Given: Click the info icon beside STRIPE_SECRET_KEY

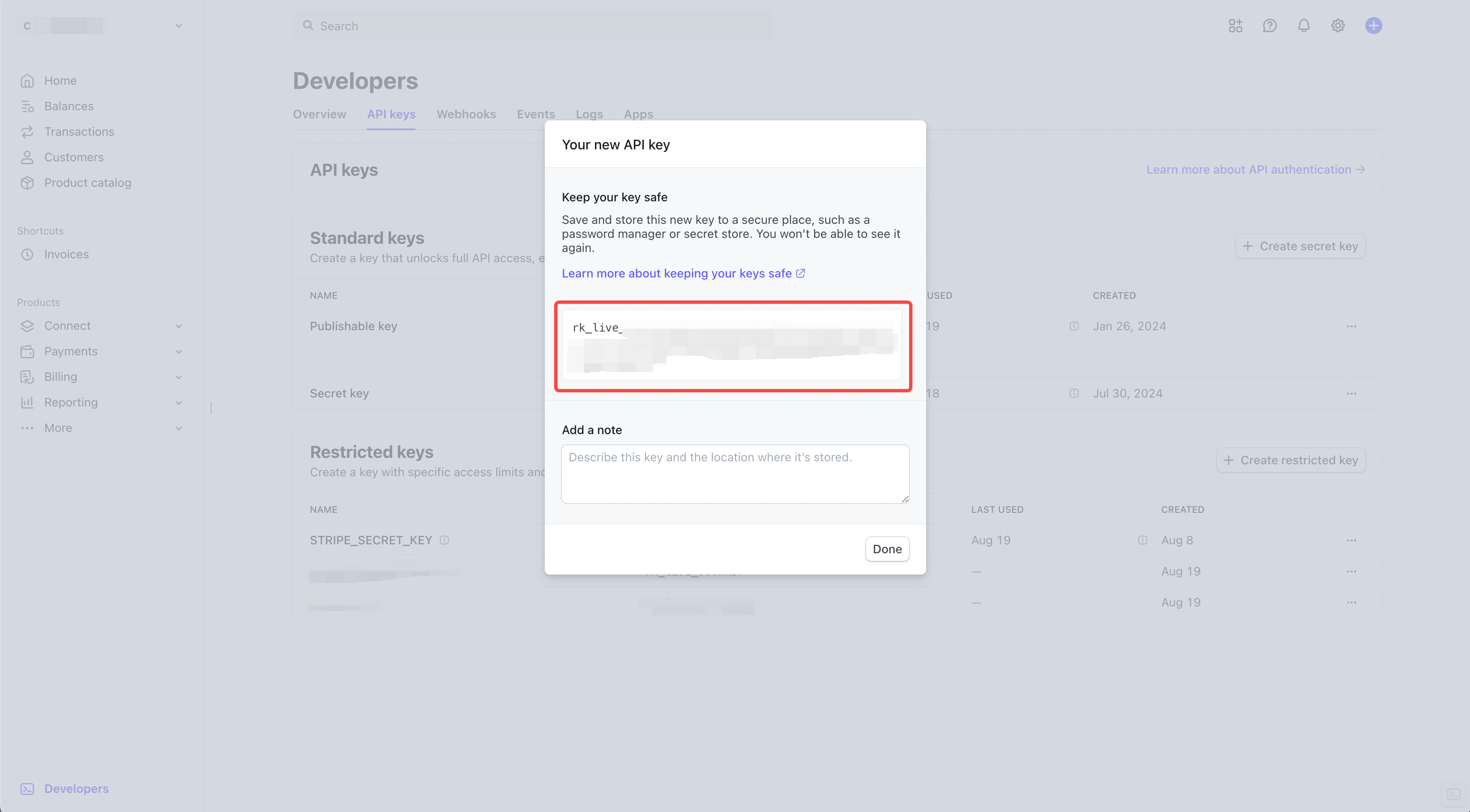Looking at the screenshot, I should (445, 540).
